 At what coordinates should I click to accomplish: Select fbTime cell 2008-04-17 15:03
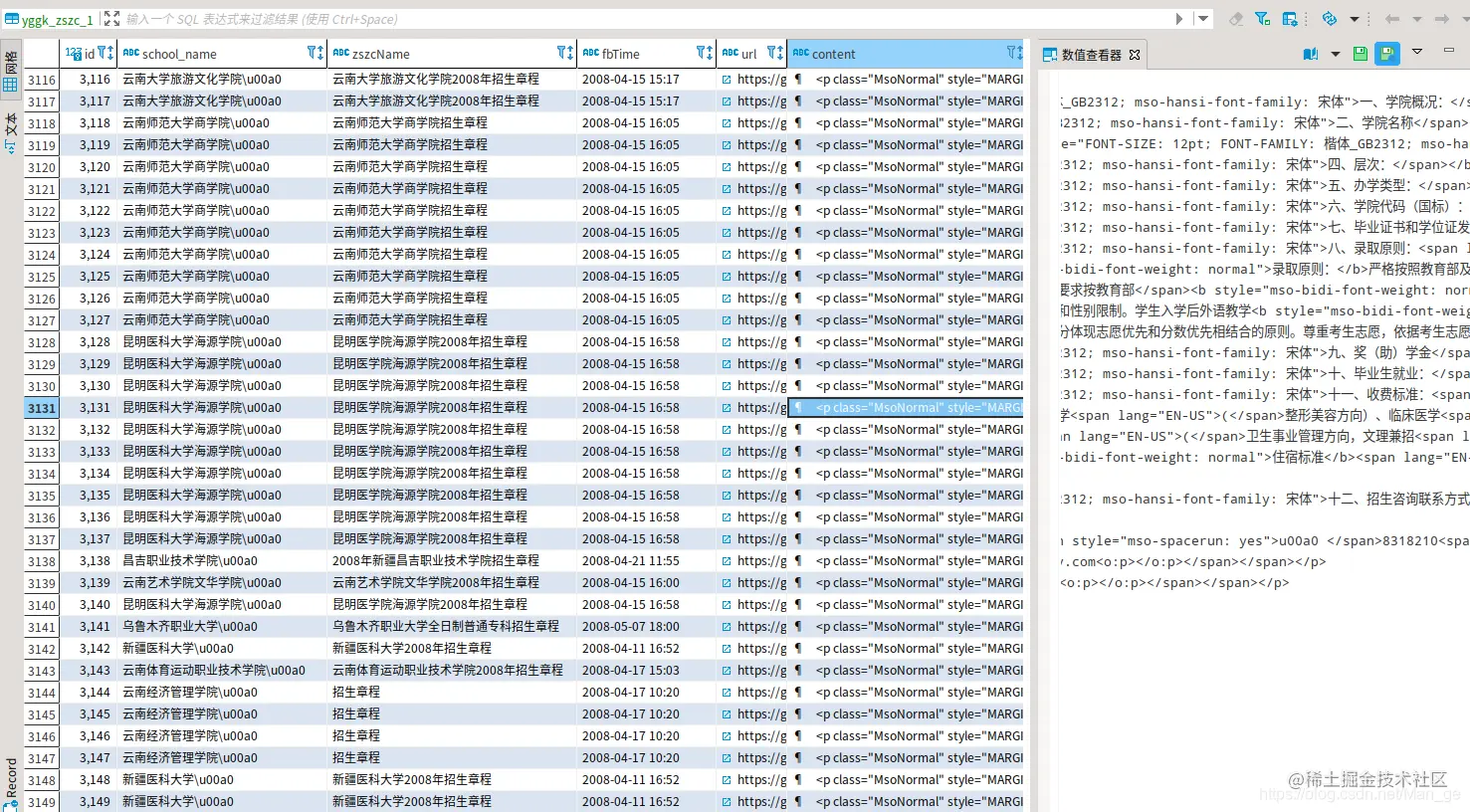647,671
